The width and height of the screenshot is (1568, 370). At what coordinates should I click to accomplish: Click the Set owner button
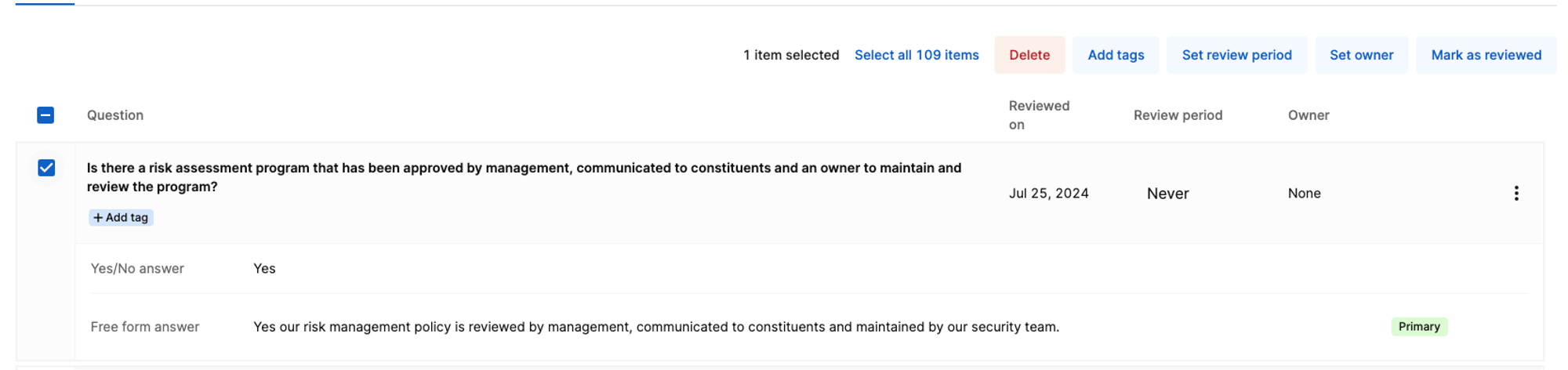(x=1361, y=55)
